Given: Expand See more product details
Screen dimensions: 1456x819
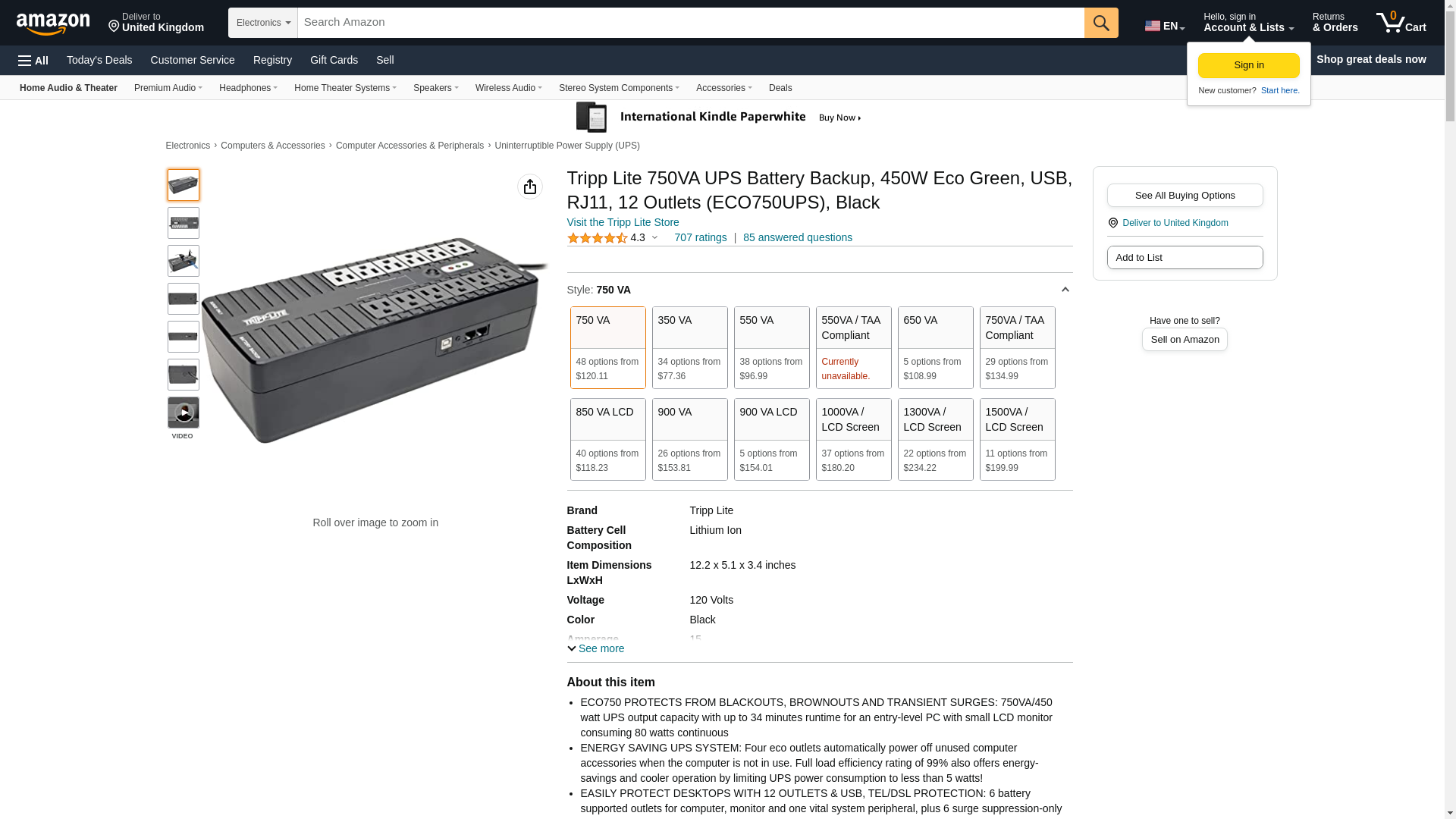Looking at the screenshot, I should [596, 648].
